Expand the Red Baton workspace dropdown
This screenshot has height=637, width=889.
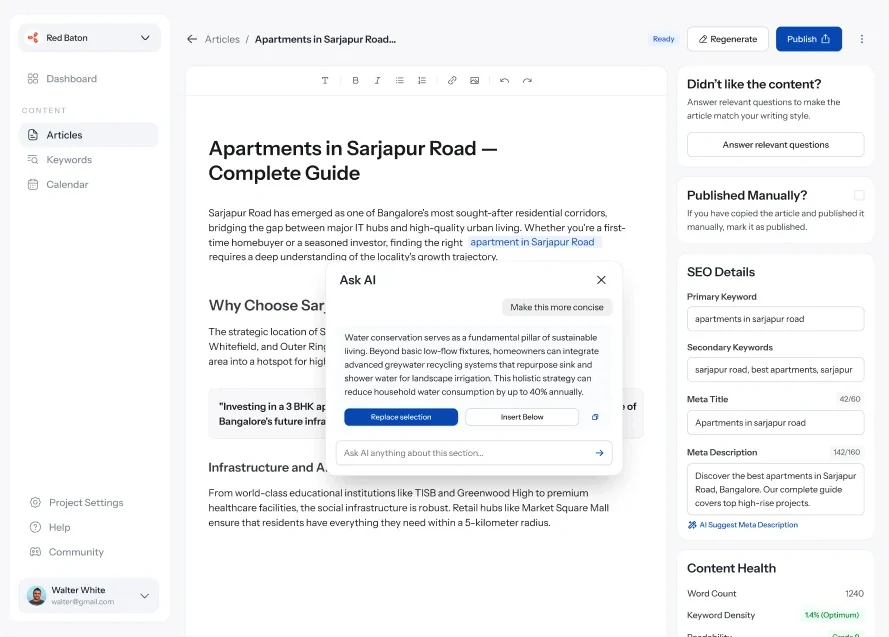coord(145,38)
